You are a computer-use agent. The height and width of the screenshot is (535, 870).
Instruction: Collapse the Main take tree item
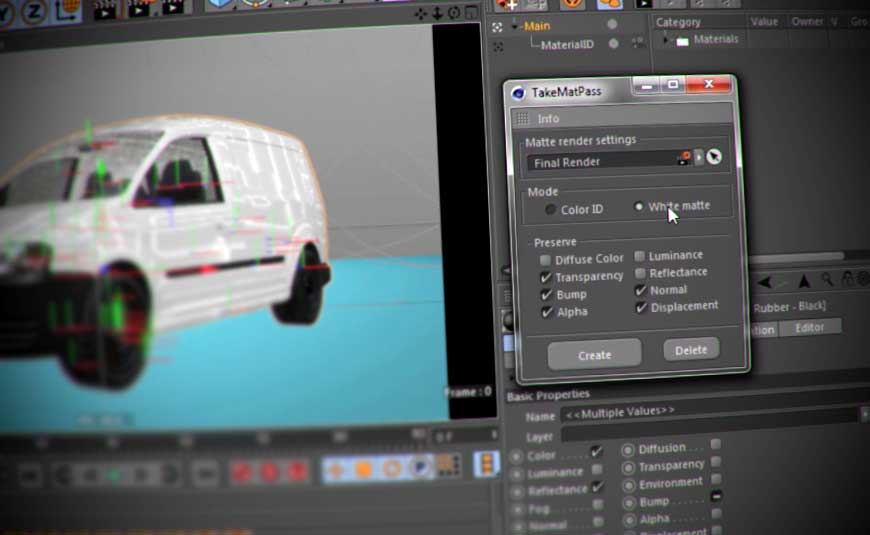(x=515, y=26)
